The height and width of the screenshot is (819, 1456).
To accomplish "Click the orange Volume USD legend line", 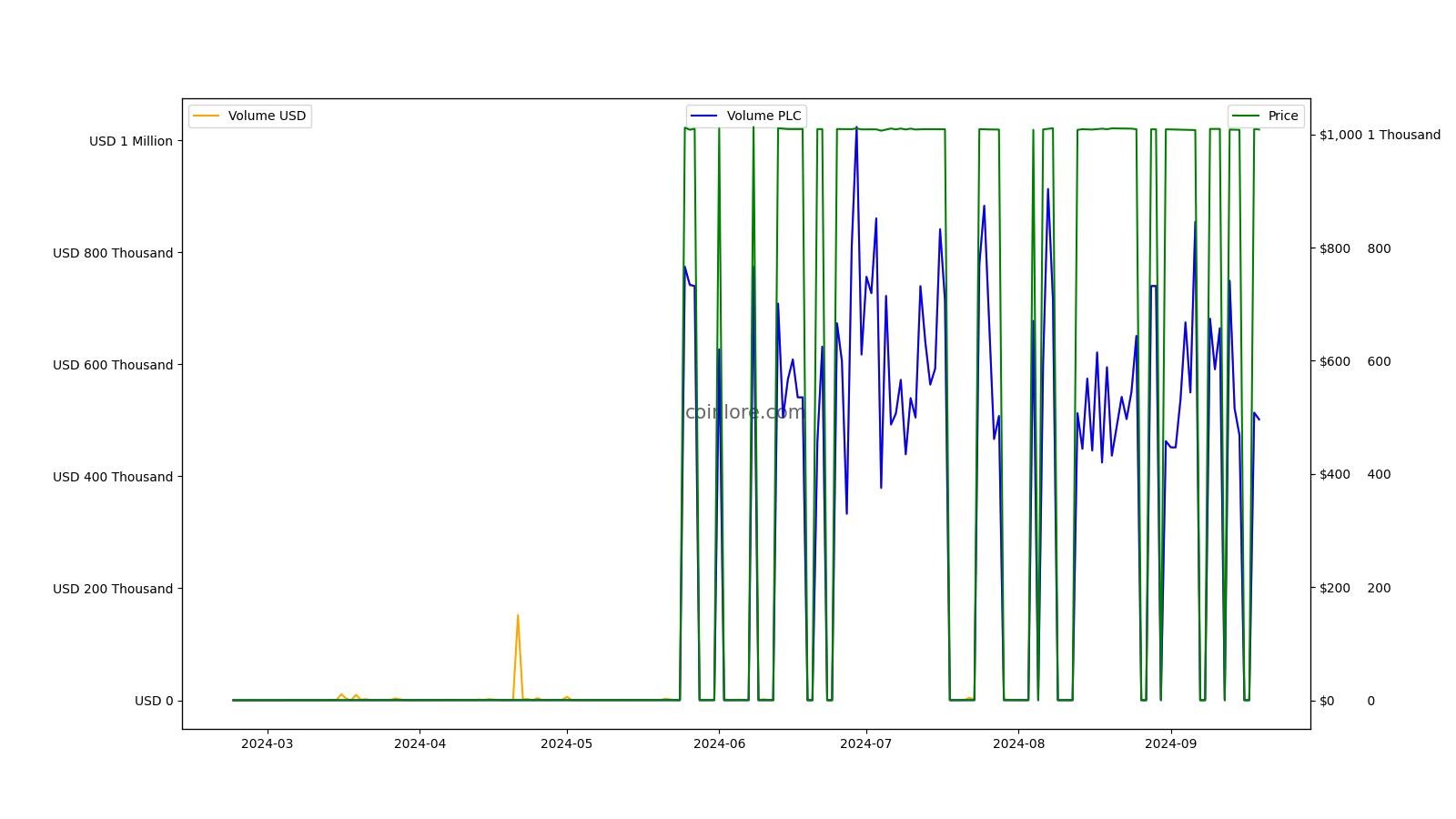I will pyautogui.click(x=207, y=116).
